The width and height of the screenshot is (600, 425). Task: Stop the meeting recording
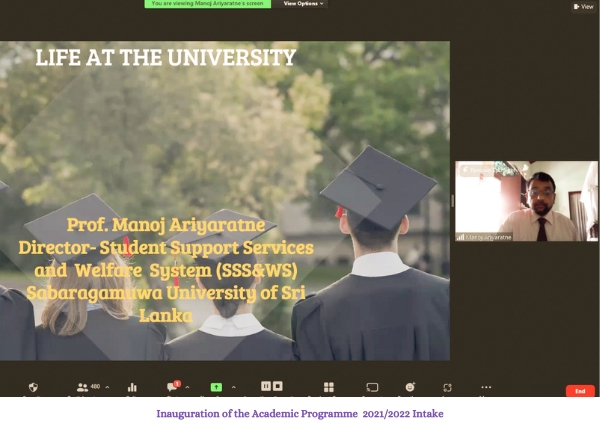[278, 386]
